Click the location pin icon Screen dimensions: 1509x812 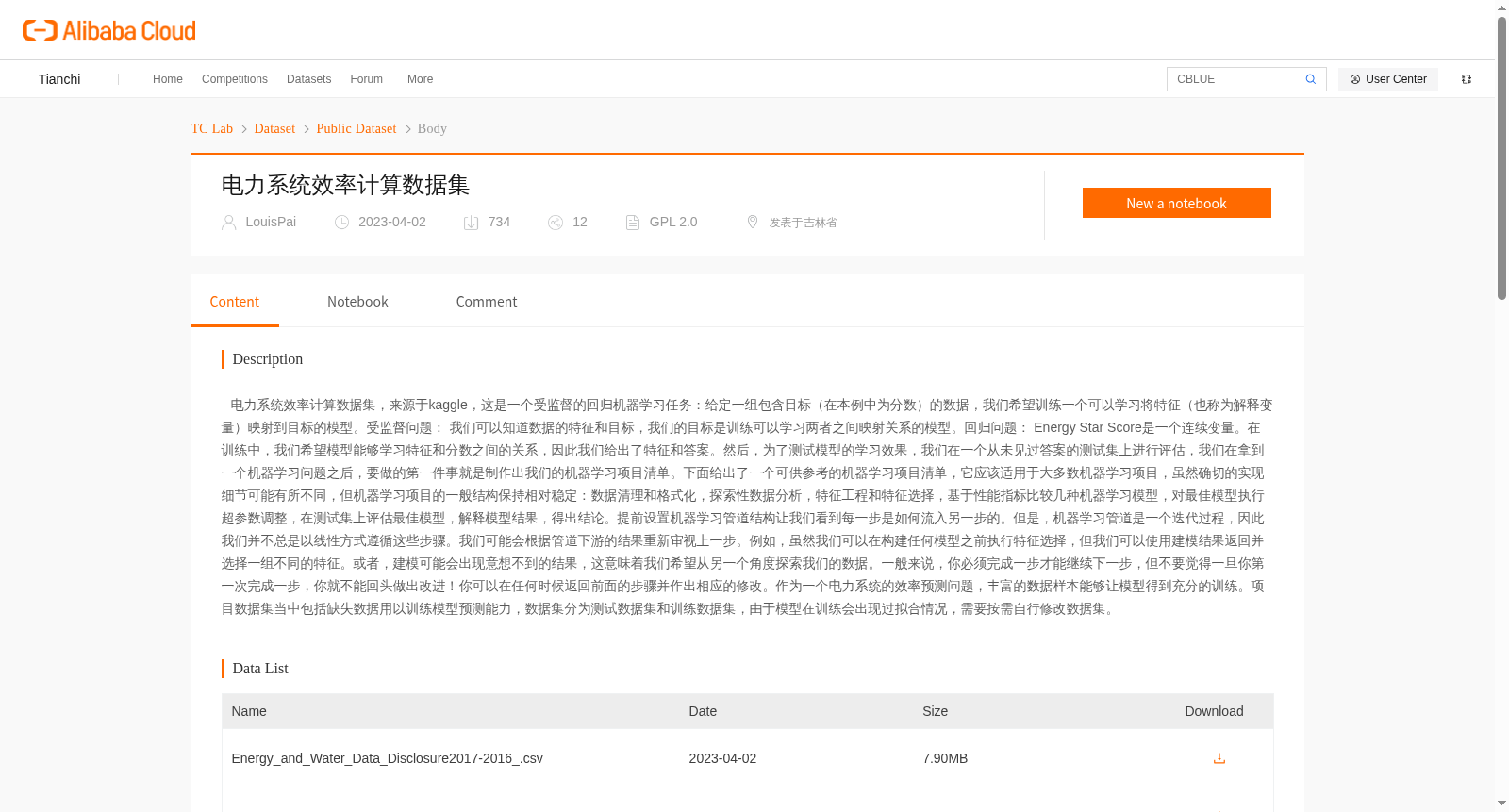[753, 222]
